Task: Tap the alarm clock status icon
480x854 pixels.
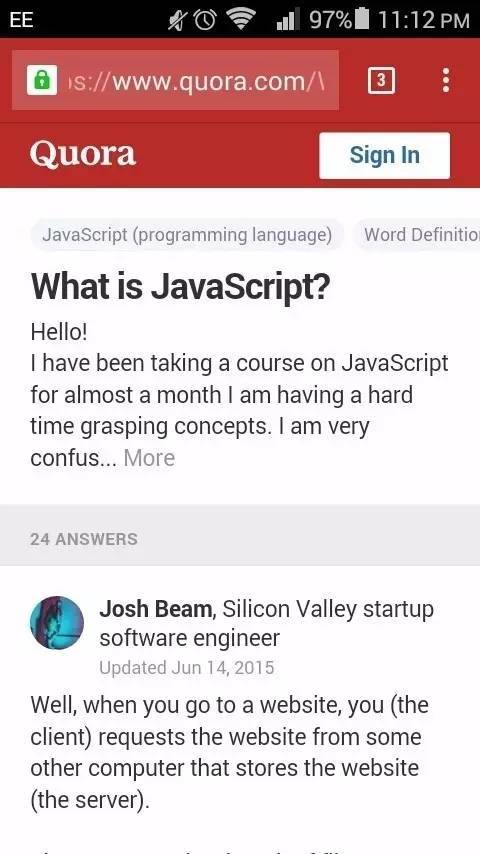Action: 204,20
